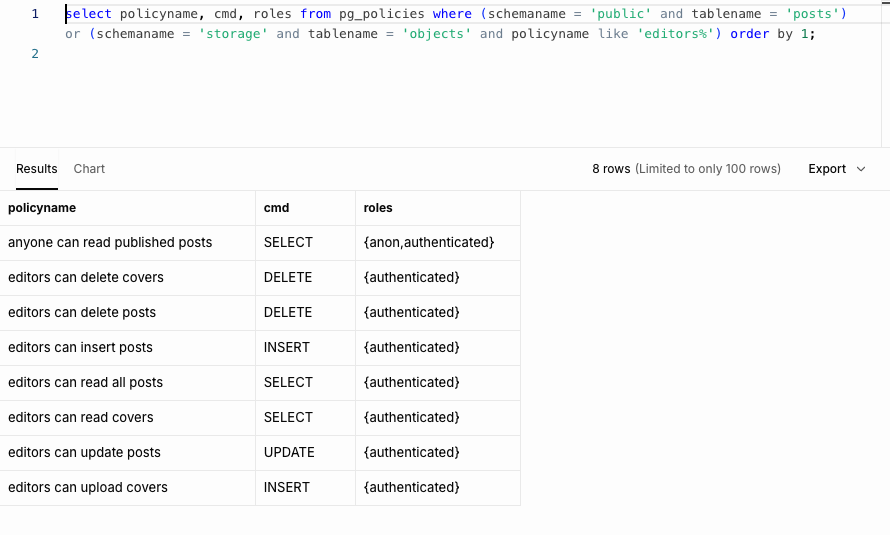Viewport: 890px width, 535px height.
Task: Select 'editors can insert posts' cell
Action: point(128,348)
